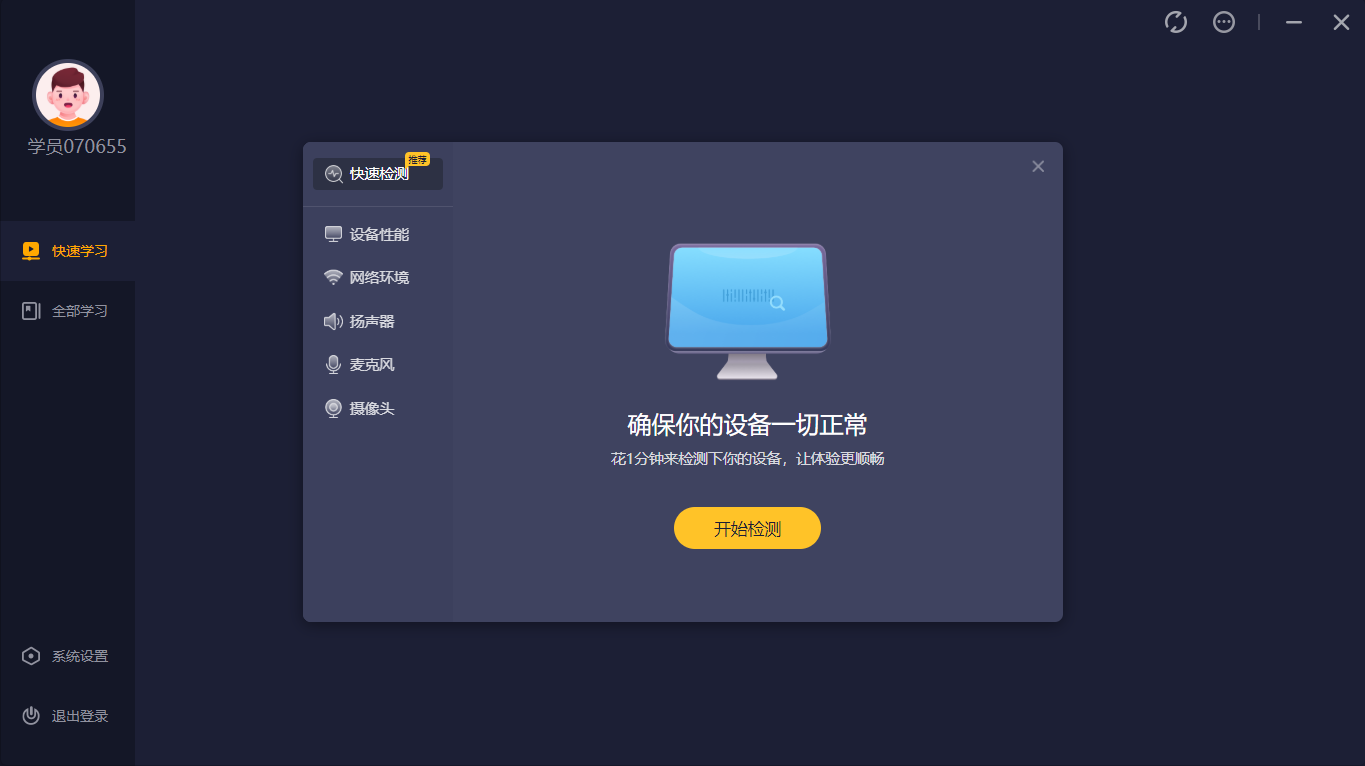
Task: Click the blue monitor illustration
Action: tap(747, 311)
